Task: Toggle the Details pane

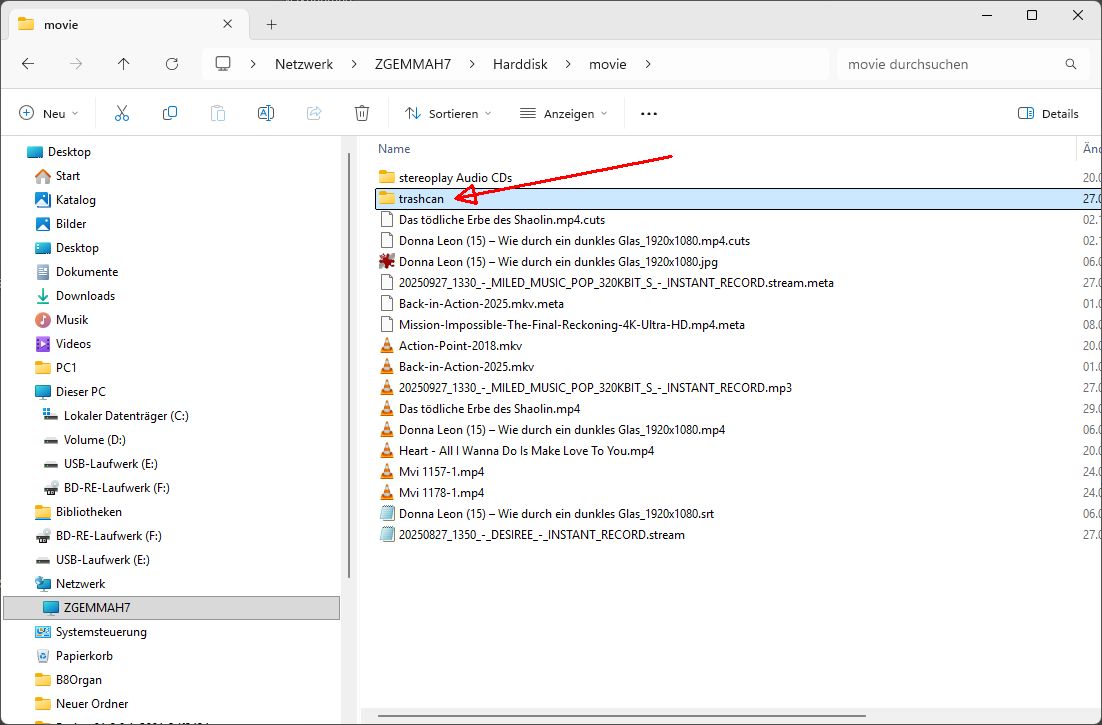Action: (x=1048, y=114)
